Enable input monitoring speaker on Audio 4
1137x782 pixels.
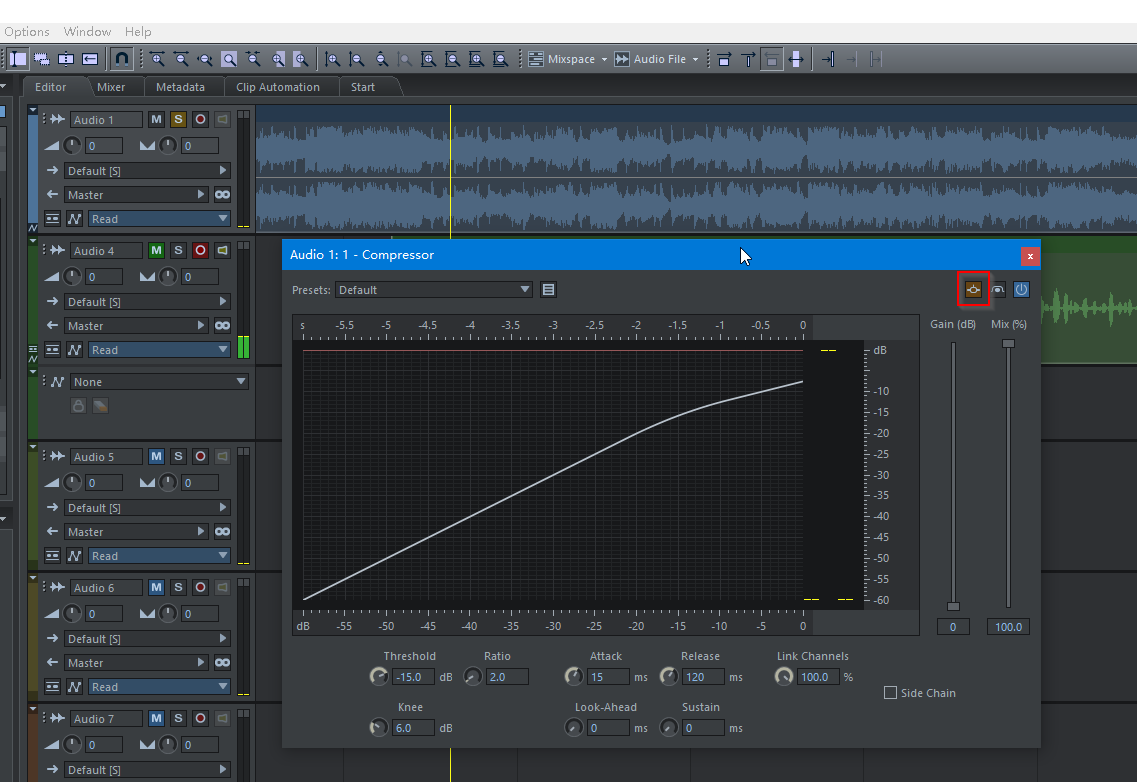point(222,251)
